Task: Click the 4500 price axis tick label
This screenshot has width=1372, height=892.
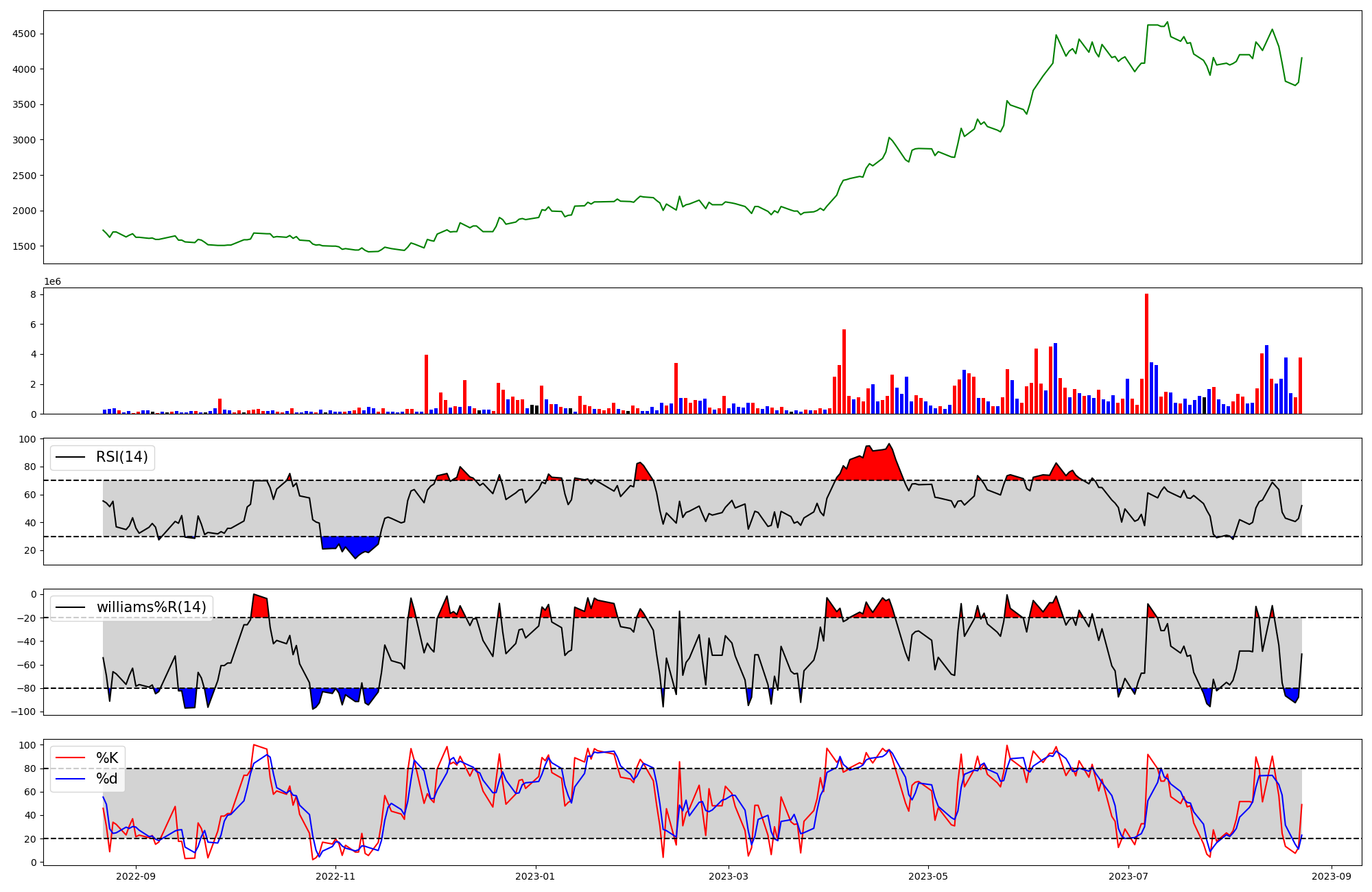Action: 25,34
